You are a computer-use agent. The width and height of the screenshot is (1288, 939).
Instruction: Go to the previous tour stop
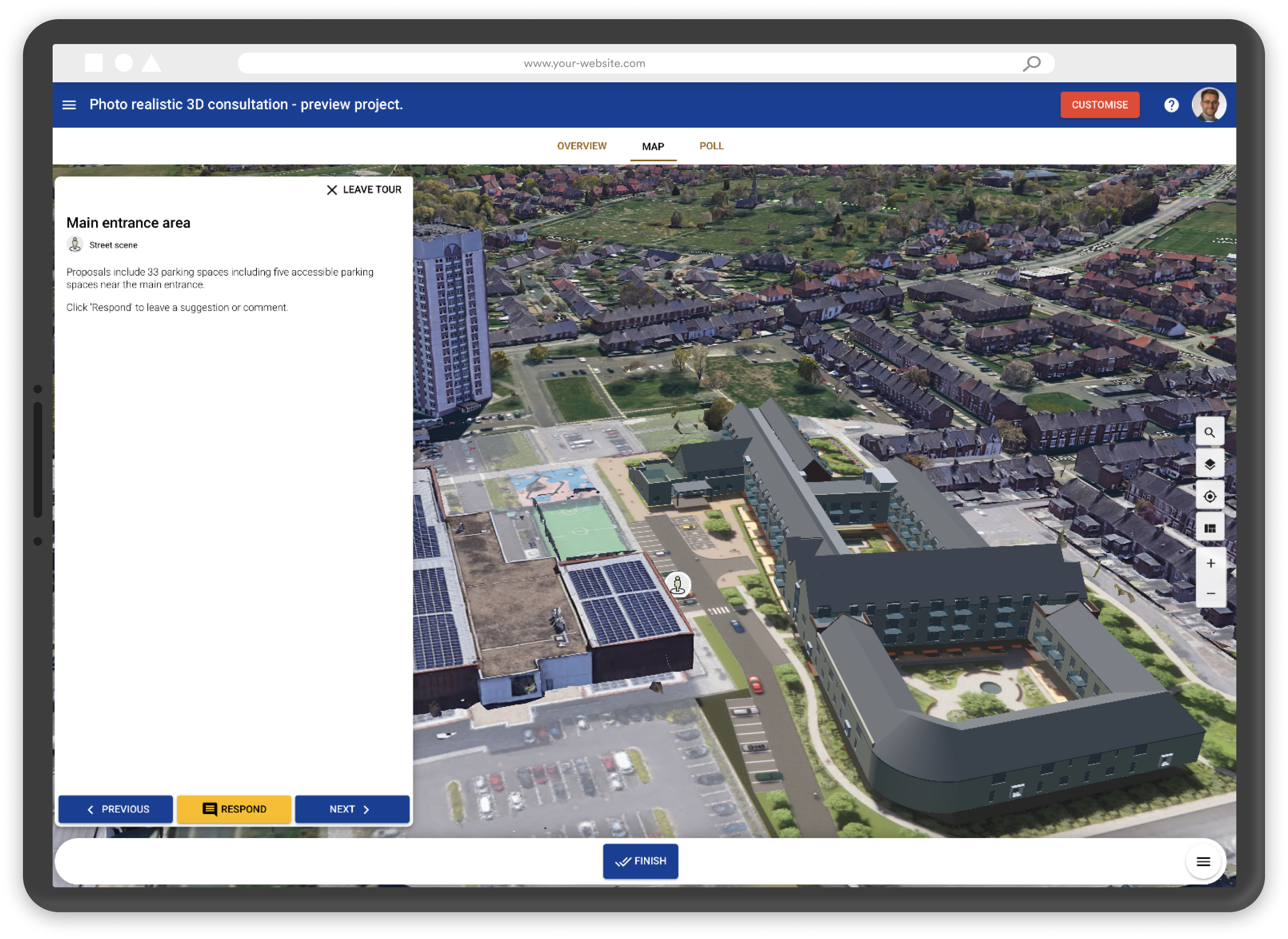click(115, 809)
